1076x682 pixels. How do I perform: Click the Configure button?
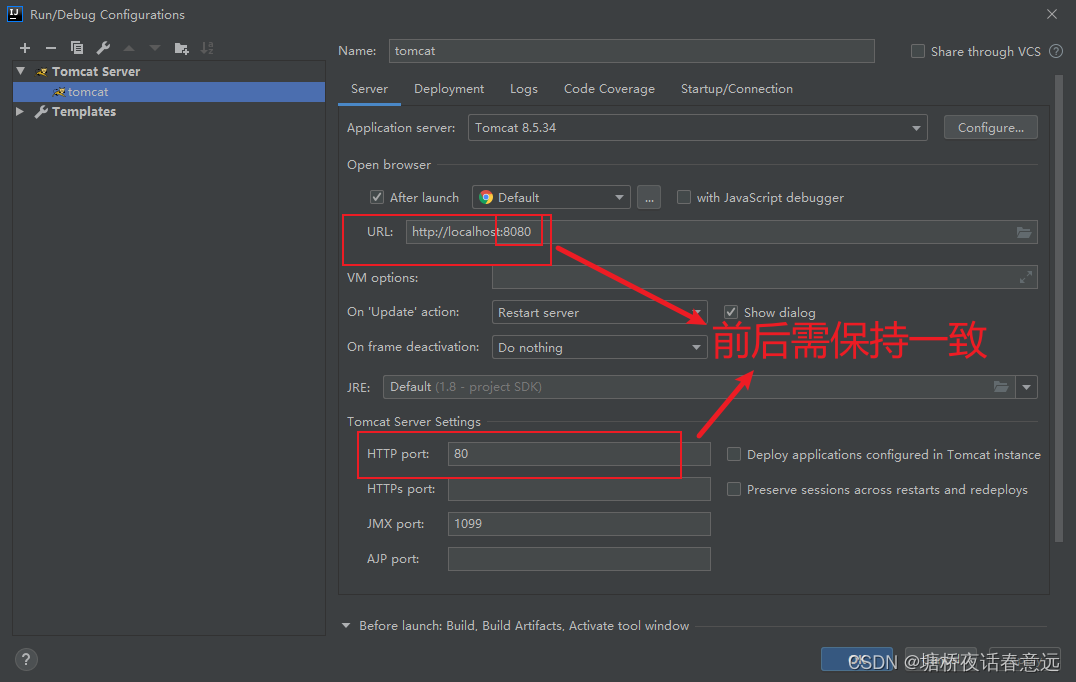[x=990, y=127]
